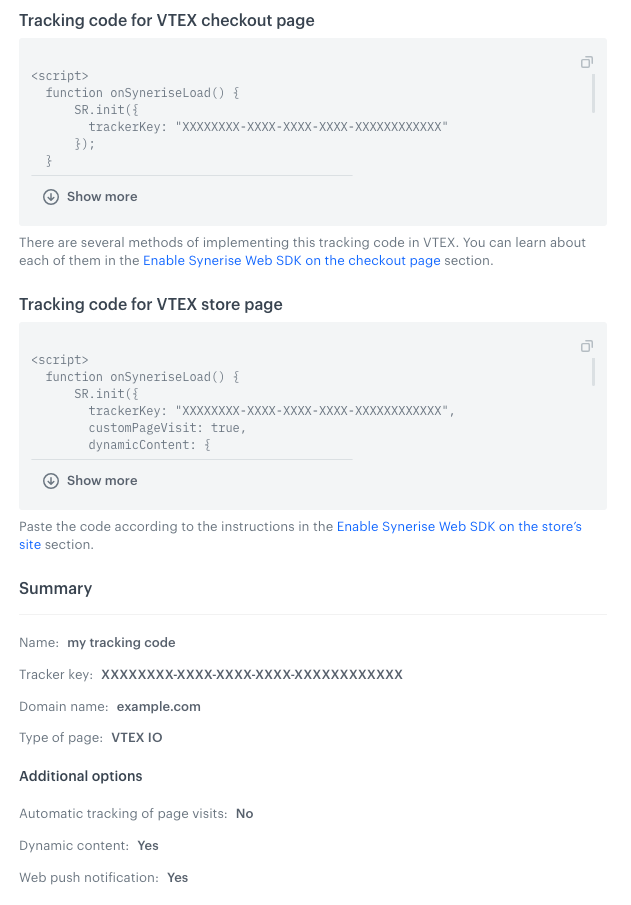The height and width of the screenshot is (905, 631).
Task: Click the VTEX IO page type value
Action: click(x=136, y=738)
